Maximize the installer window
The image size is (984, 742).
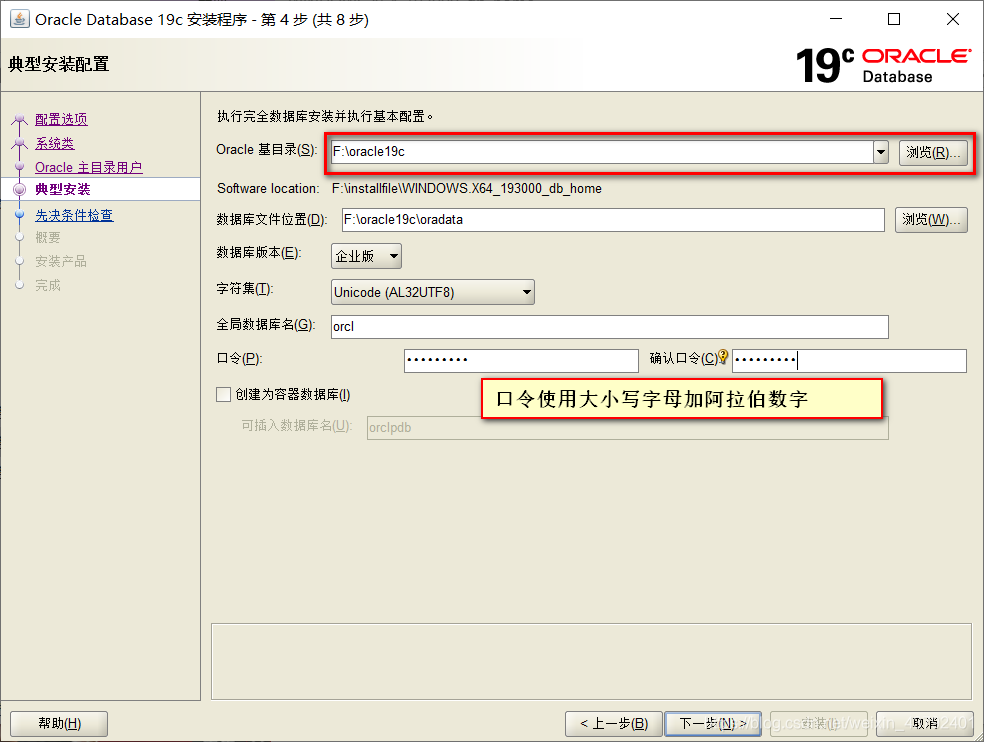click(x=894, y=19)
